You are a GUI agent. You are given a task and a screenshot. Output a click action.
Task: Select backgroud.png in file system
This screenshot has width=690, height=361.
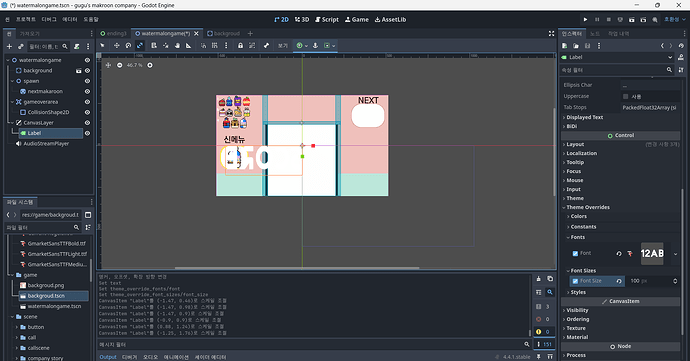(45, 285)
